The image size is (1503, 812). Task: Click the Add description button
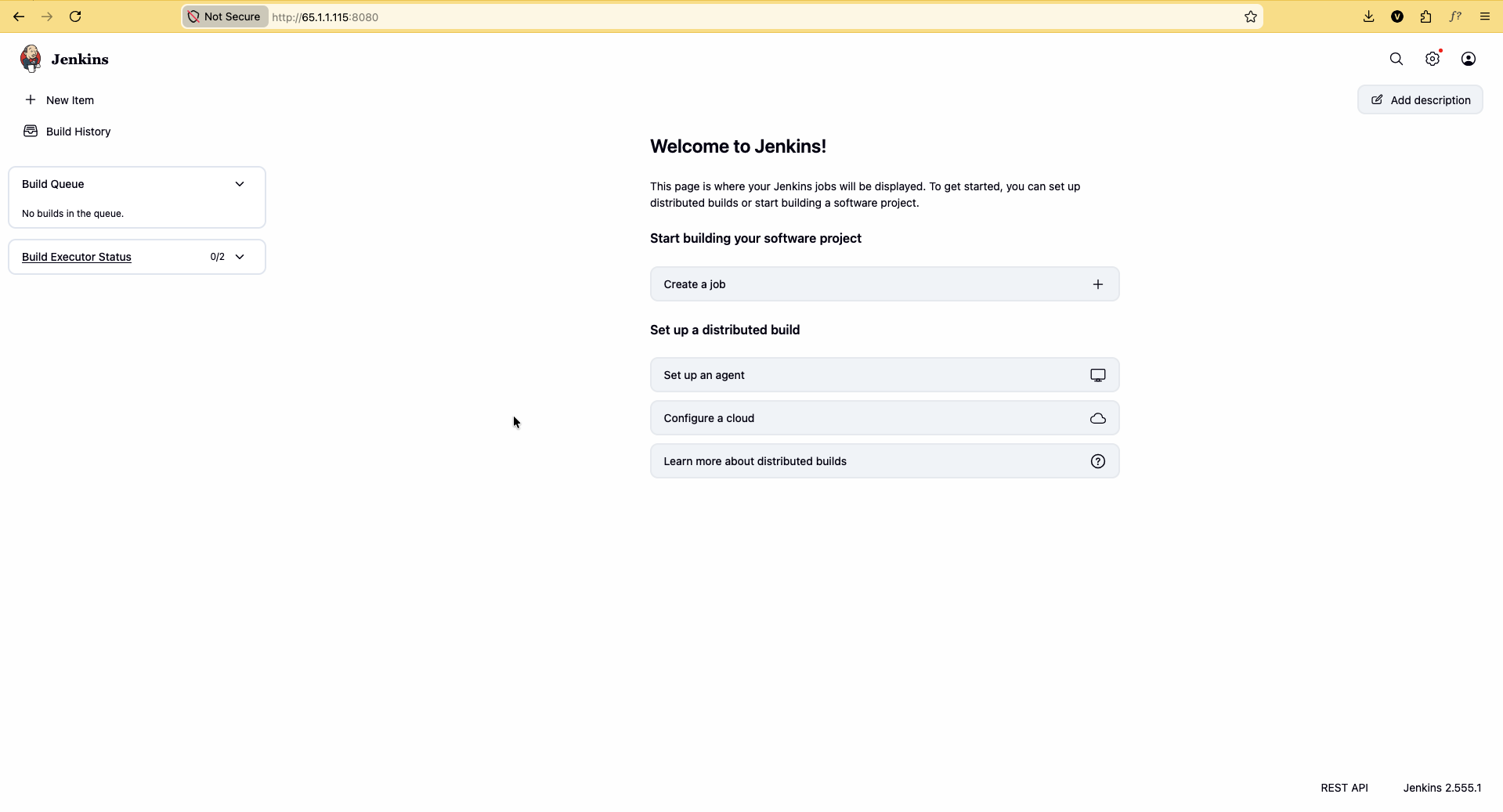coord(1420,99)
